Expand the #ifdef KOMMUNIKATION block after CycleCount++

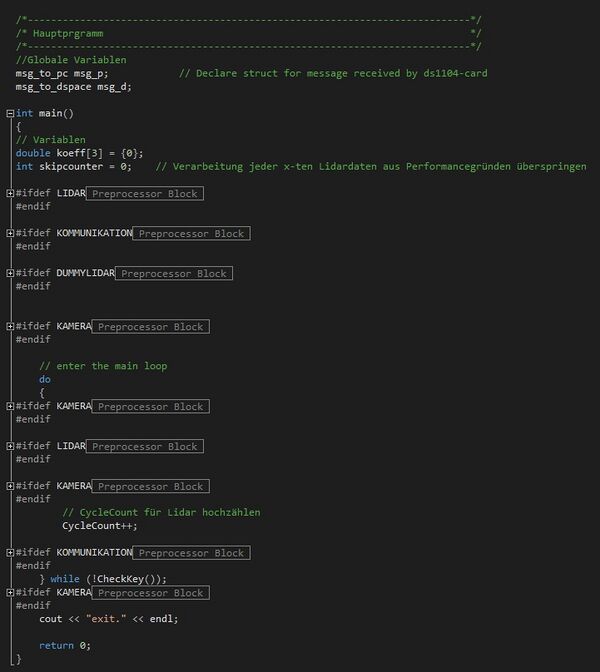(x=9, y=552)
